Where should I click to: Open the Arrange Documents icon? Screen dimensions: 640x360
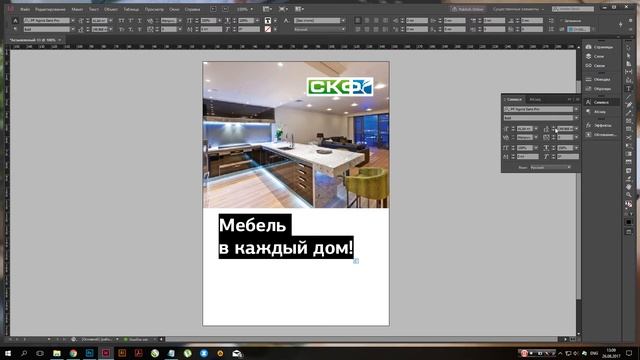pos(300,9)
